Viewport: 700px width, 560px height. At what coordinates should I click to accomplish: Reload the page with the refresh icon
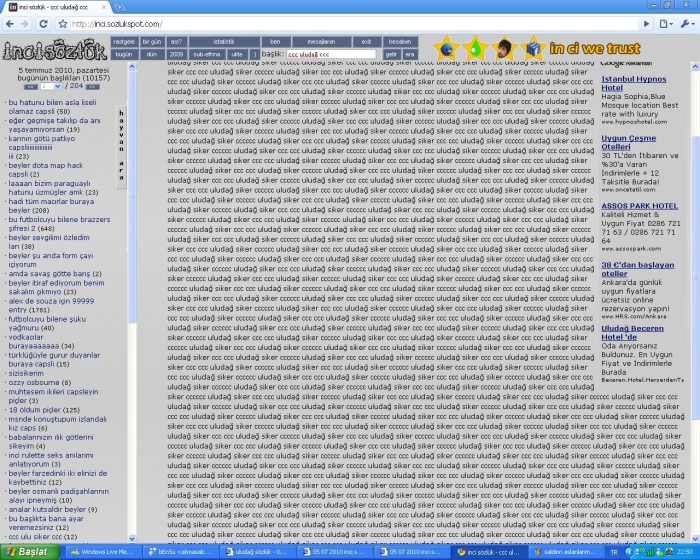click(x=43, y=24)
